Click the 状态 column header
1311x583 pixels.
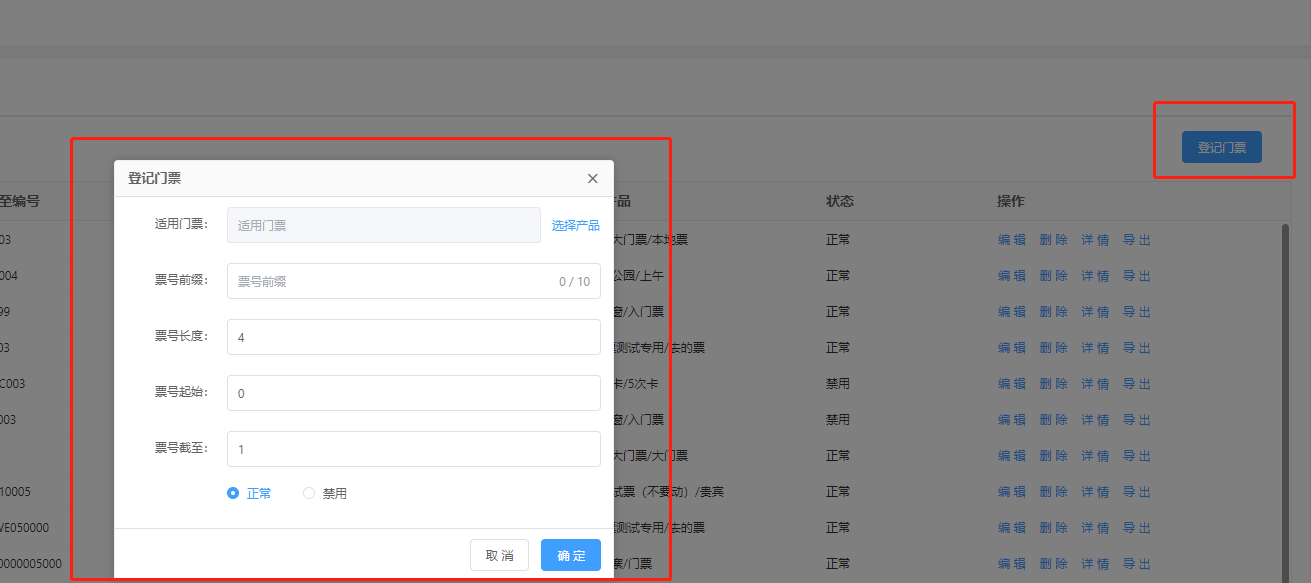[x=840, y=201]
